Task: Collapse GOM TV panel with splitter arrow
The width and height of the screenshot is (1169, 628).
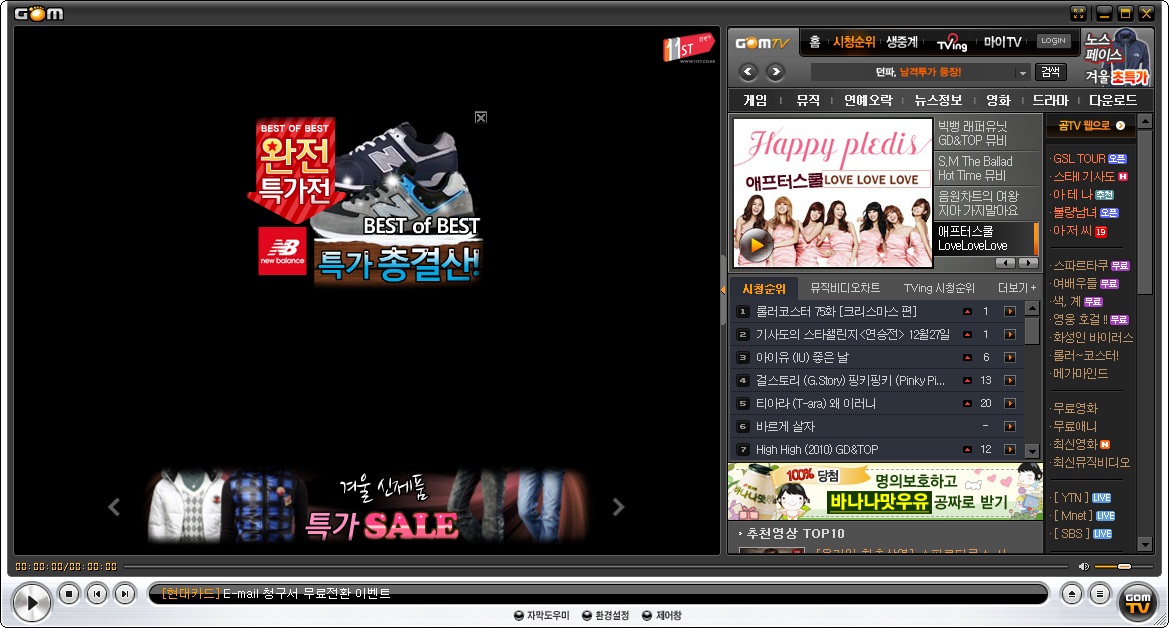Action: coord(723,289)
